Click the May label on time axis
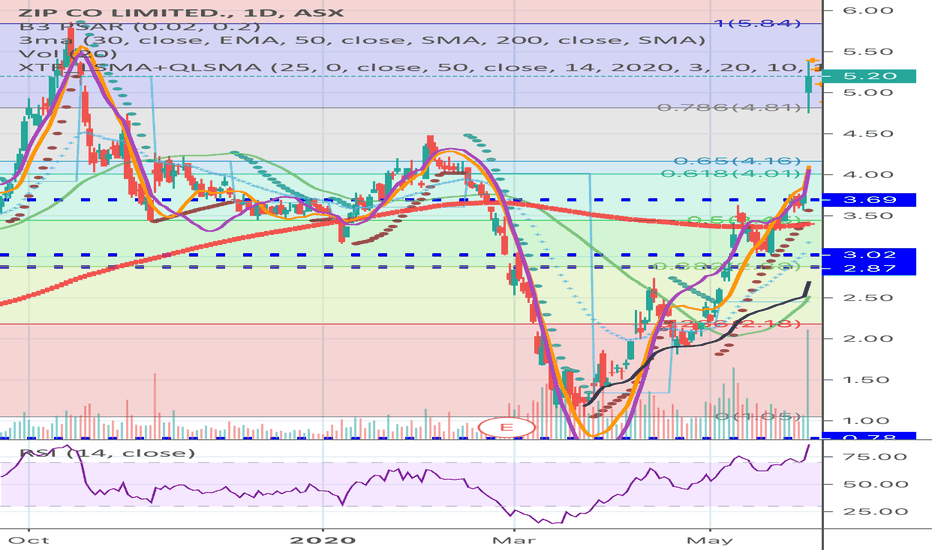This screenshot has width=932, height=550. pos(711,540)
